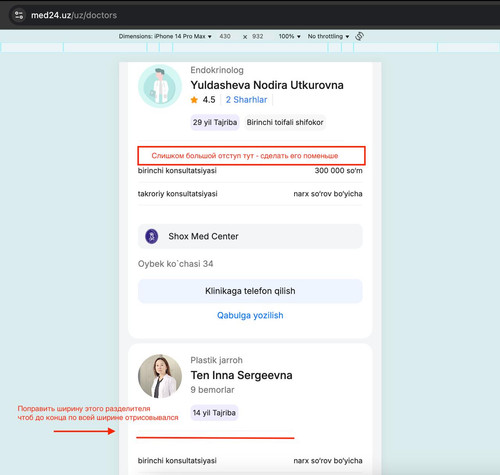Click the takroriy konsultatsiyasi label
This screenshot has height=475, width=500.
click(177, 194)
